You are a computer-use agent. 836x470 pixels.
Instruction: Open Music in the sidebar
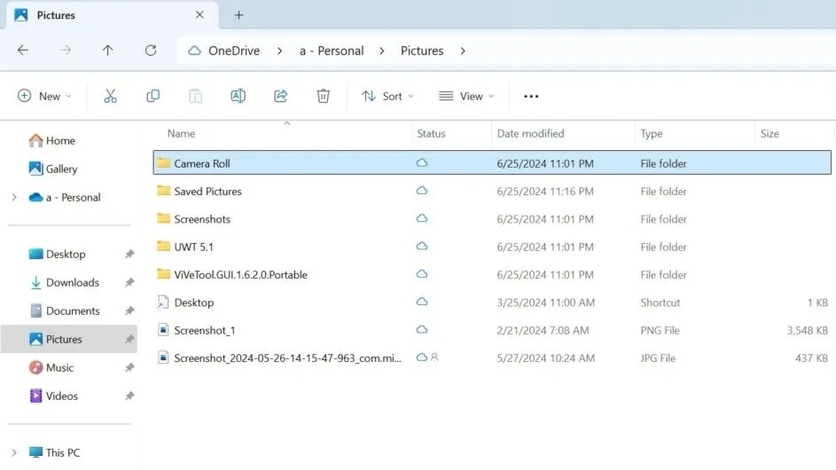pos(52,368)
